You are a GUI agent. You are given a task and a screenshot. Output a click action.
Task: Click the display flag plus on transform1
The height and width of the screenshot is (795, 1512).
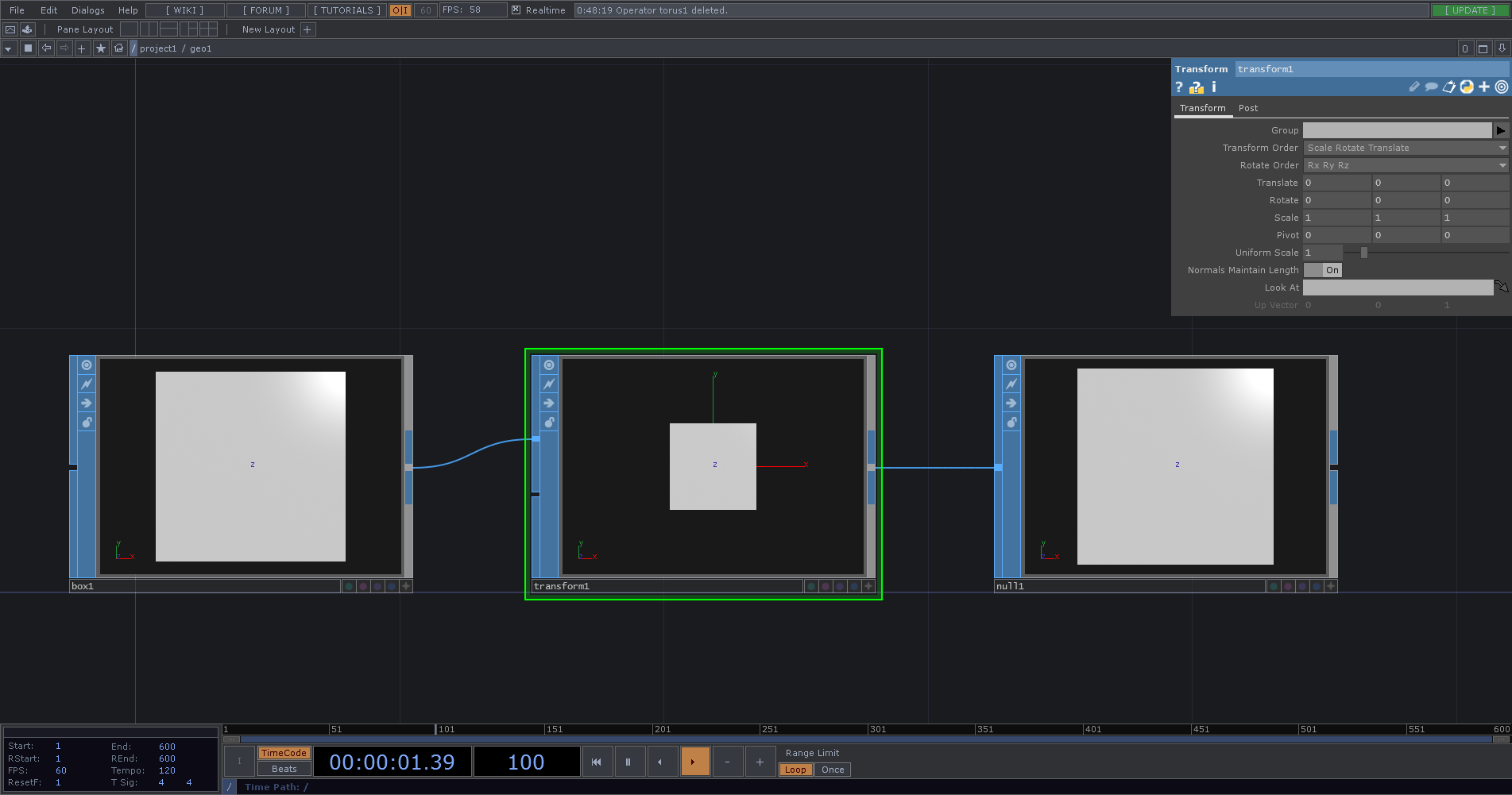(x=868, y=586)
